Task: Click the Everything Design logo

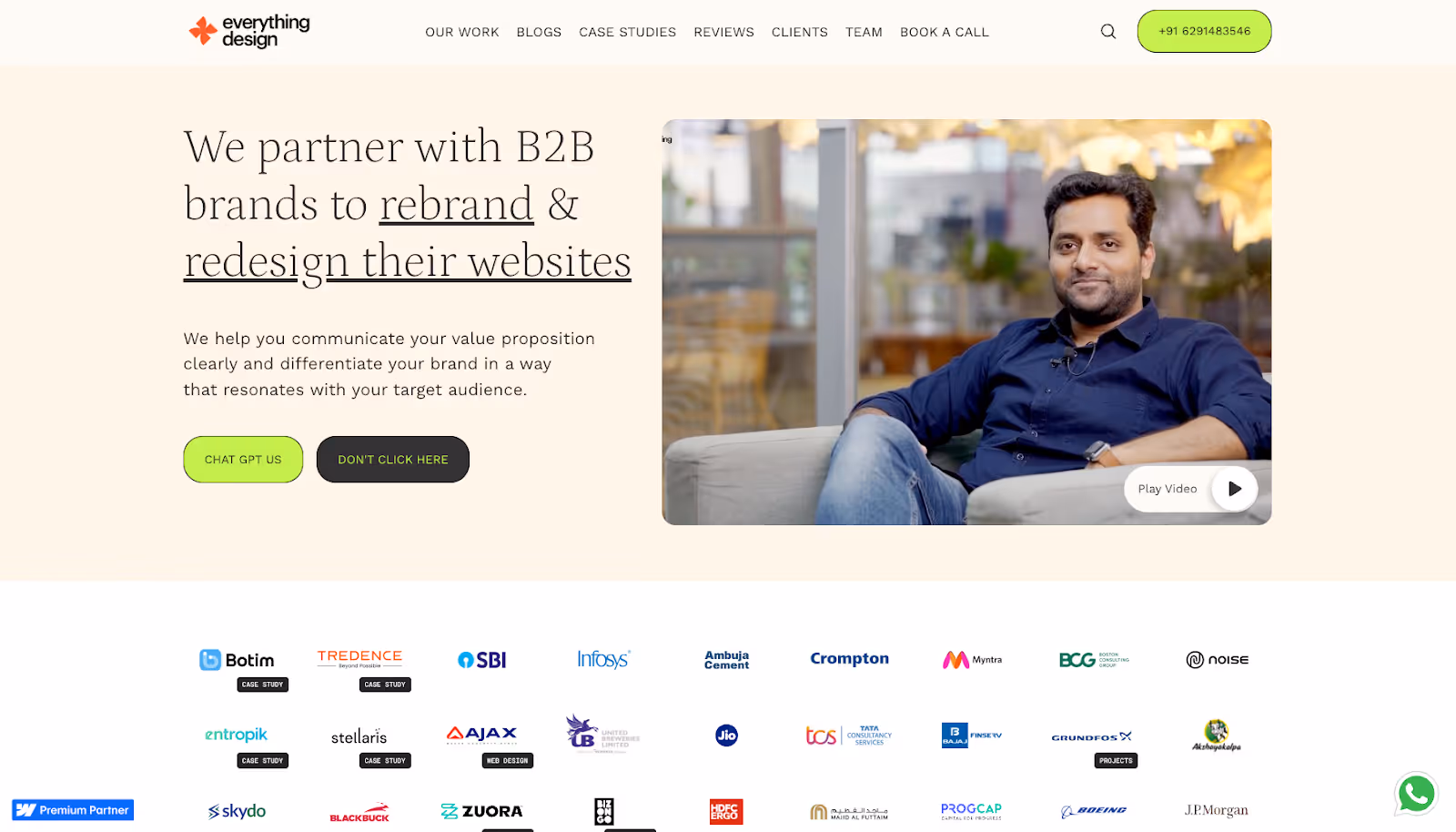Action: 249,31
